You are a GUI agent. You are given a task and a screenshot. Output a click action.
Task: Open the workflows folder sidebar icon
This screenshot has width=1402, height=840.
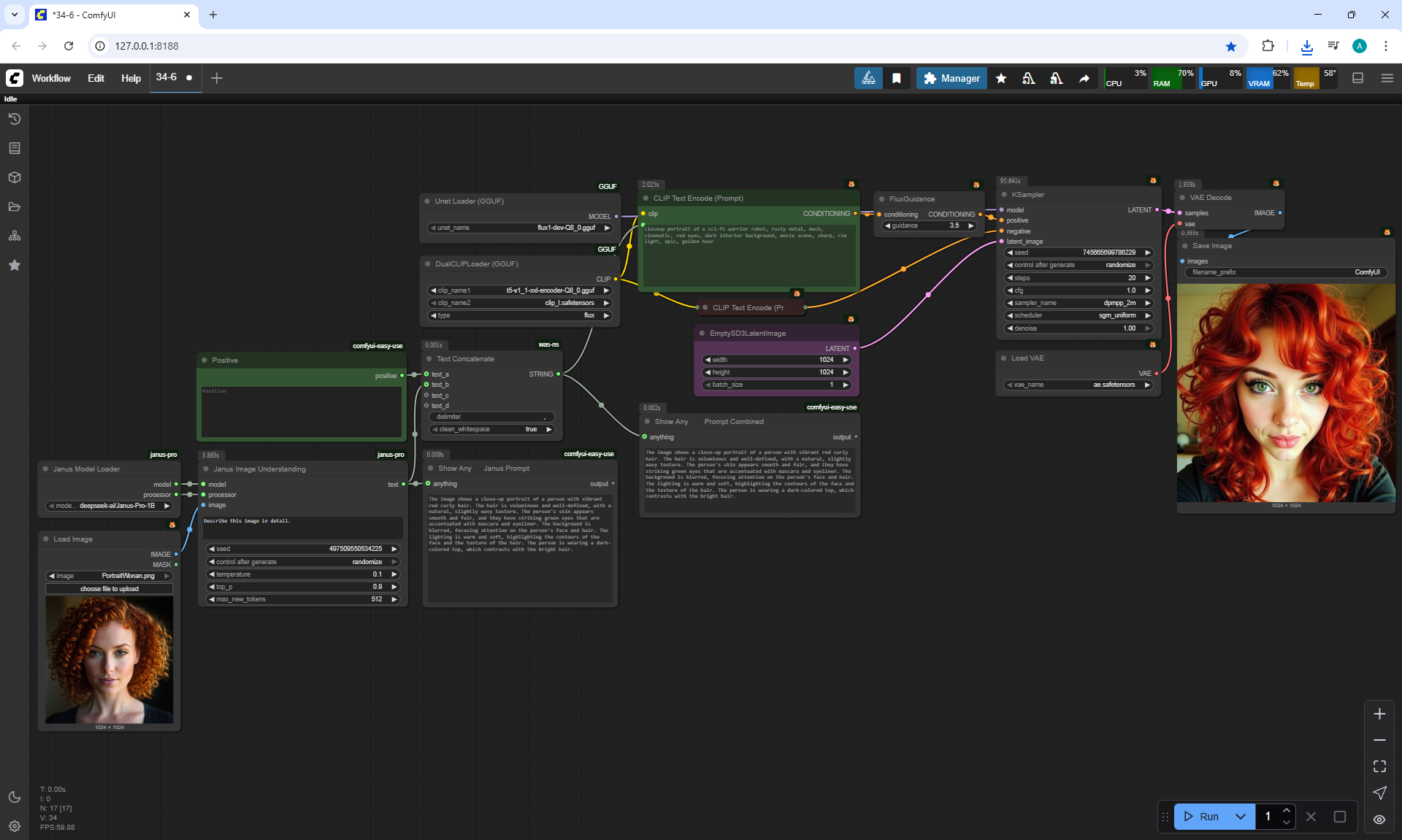pos(14,207)
